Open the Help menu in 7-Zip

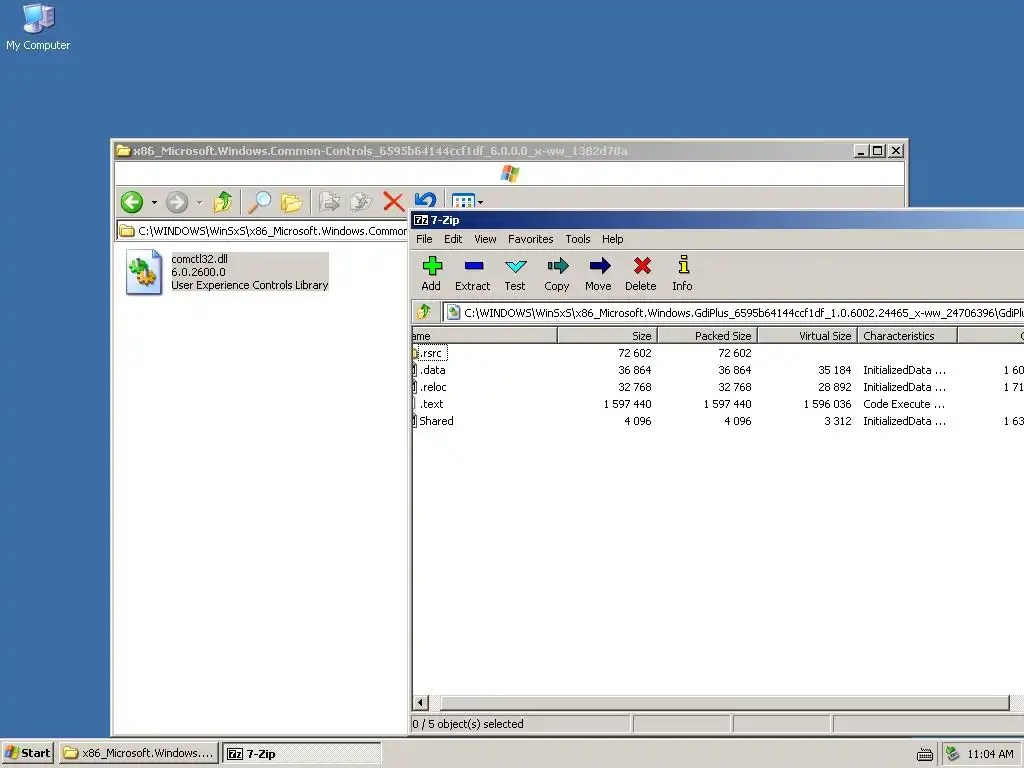click(x=613, y=239)
